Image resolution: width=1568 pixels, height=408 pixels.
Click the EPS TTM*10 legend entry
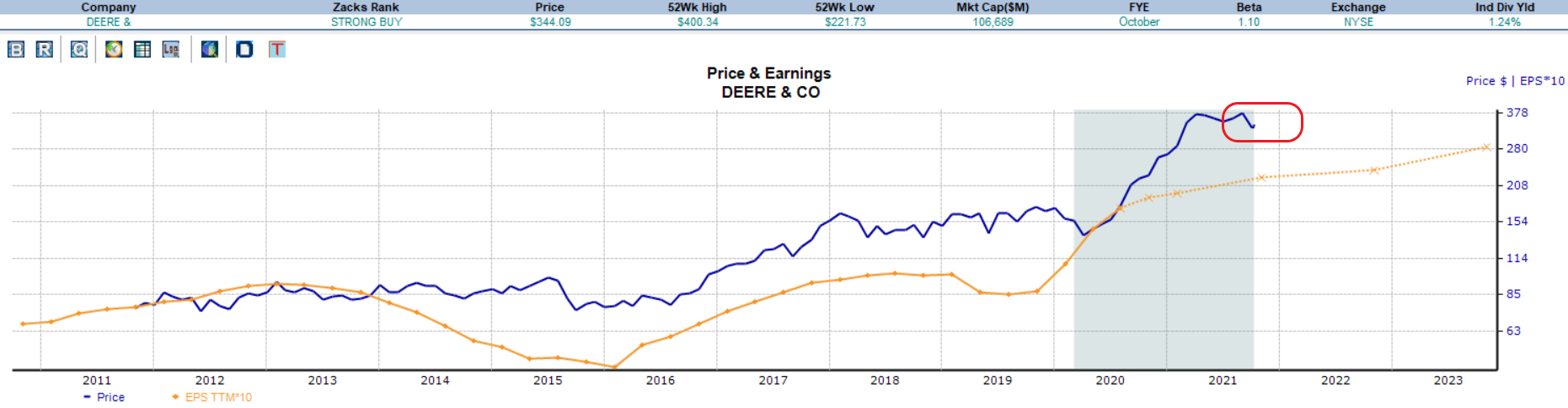[x=212, y=397]
